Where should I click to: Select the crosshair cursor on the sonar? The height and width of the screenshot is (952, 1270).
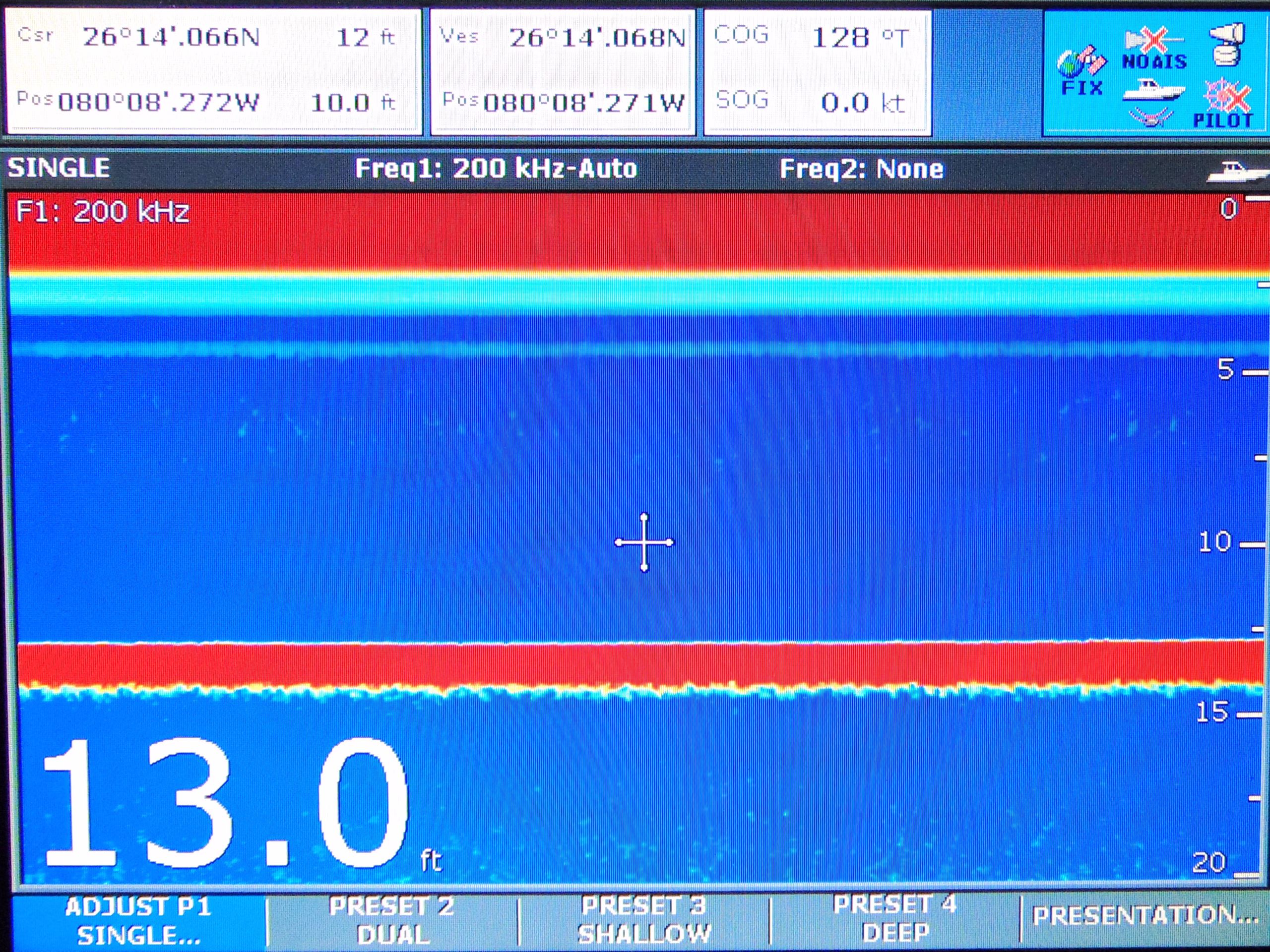[644, 542]
